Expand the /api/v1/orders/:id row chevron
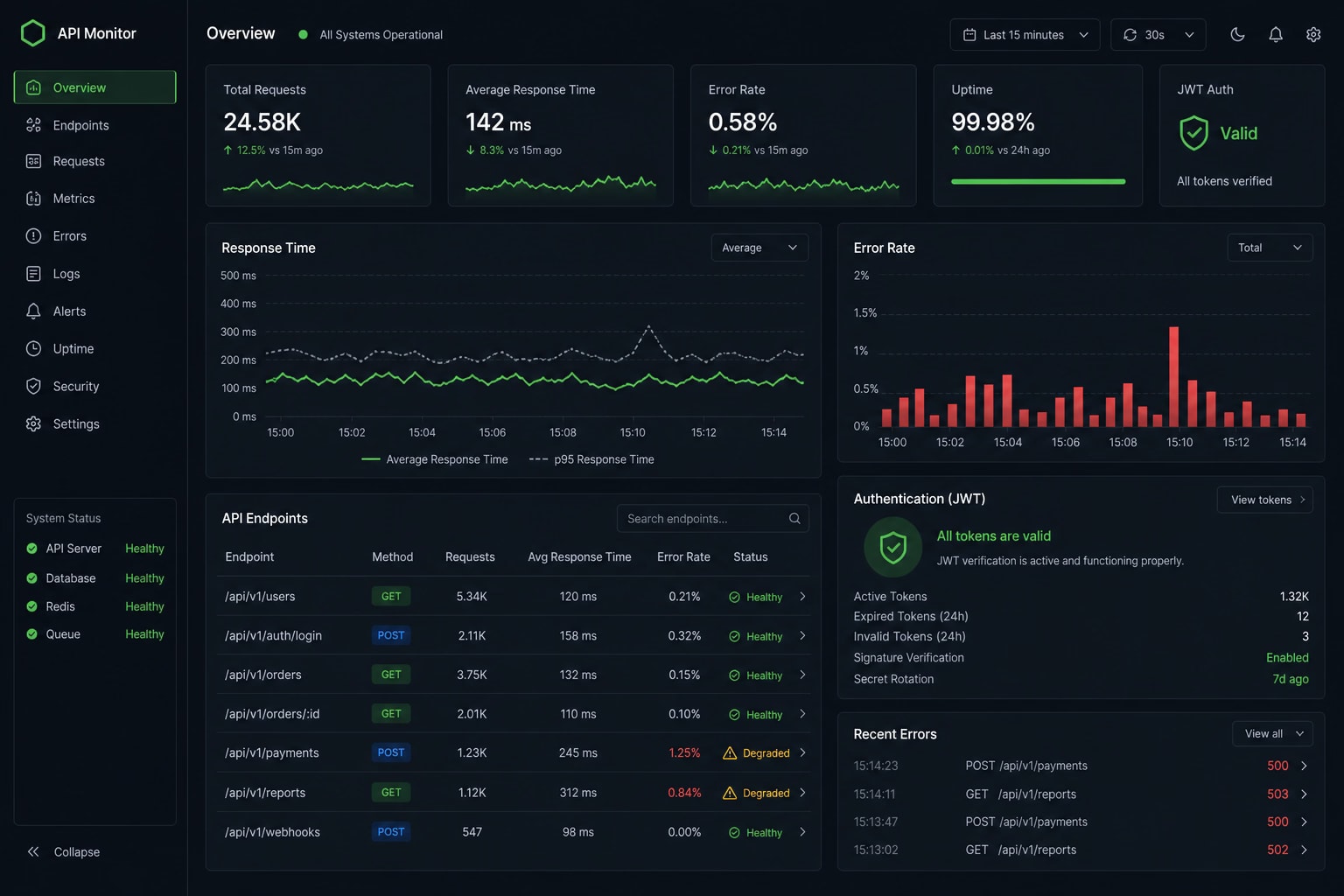Viewport: 1344px width, 896px height. tap(802, 714)
